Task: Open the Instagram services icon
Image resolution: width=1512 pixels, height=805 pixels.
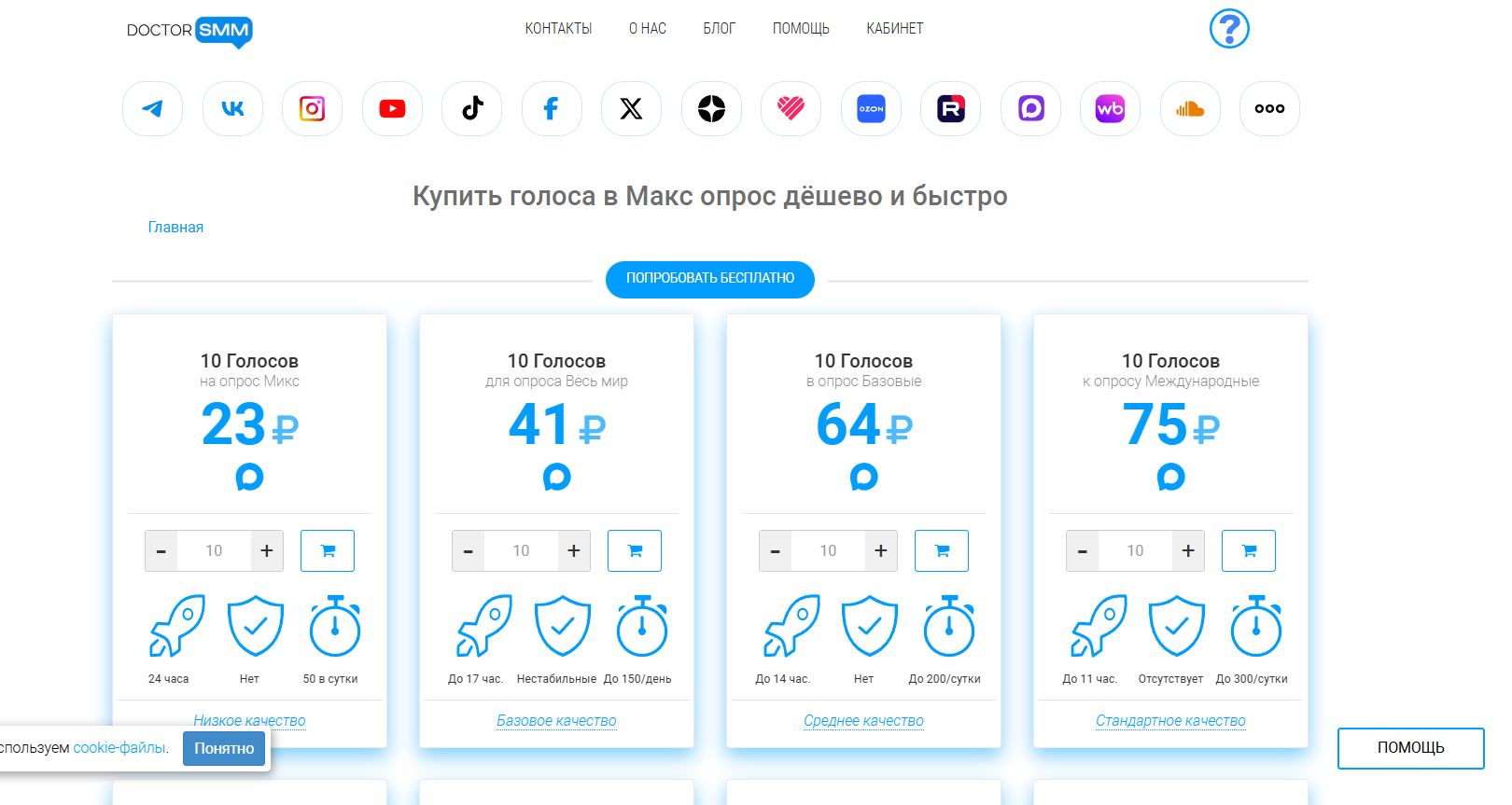Action: 312,109
